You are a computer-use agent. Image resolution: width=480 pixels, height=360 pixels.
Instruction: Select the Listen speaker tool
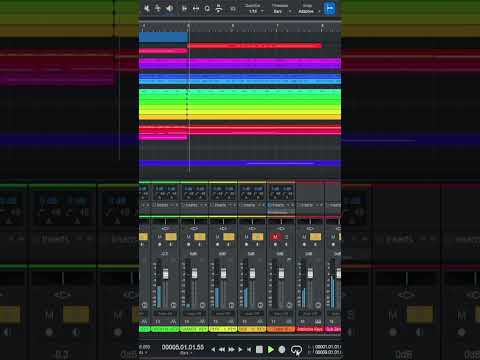pos(170,8)
